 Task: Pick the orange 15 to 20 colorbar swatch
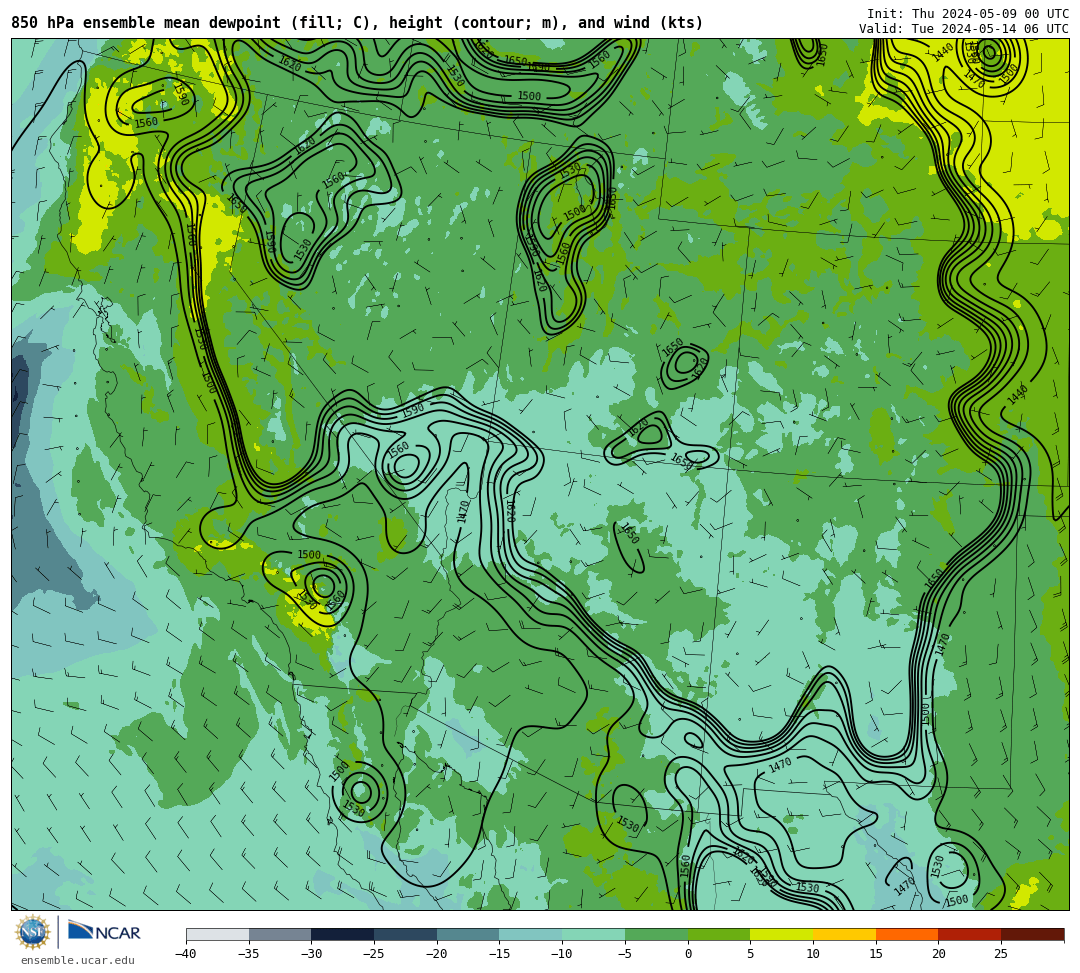907,934
